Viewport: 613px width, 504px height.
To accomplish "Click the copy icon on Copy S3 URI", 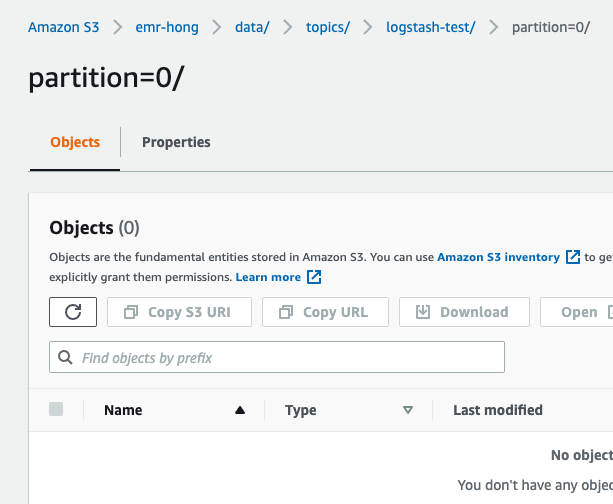I will pyautogui.click(x=130, y=312).
